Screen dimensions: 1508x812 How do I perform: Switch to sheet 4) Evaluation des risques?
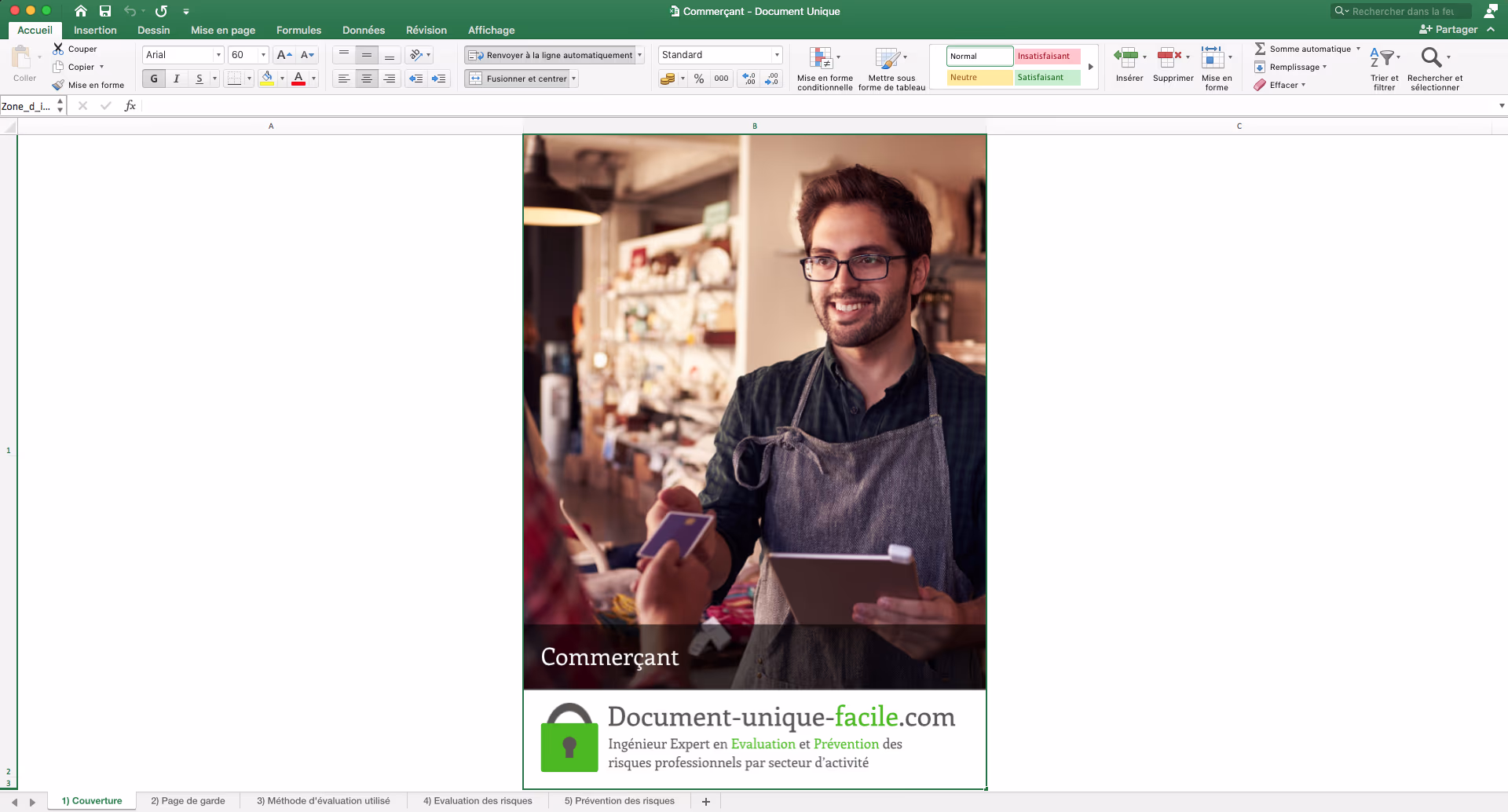478,801
